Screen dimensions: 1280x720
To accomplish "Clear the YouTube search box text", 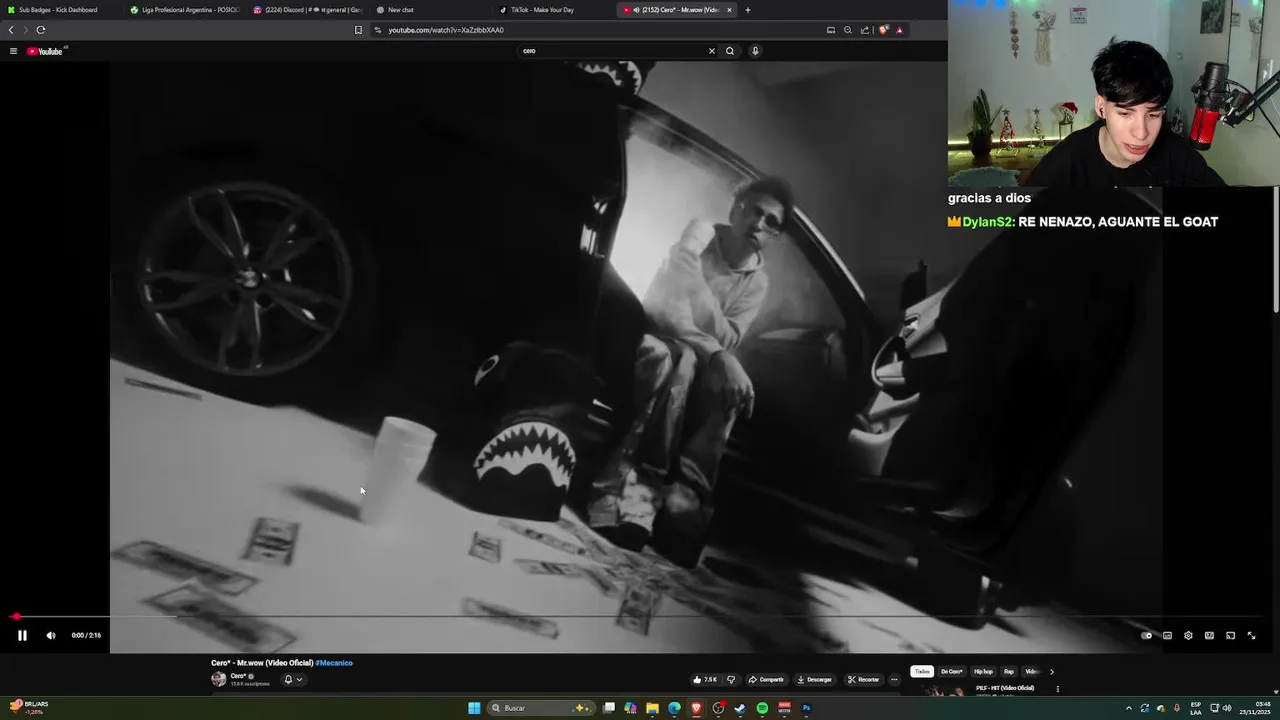I will coord(712,51).
